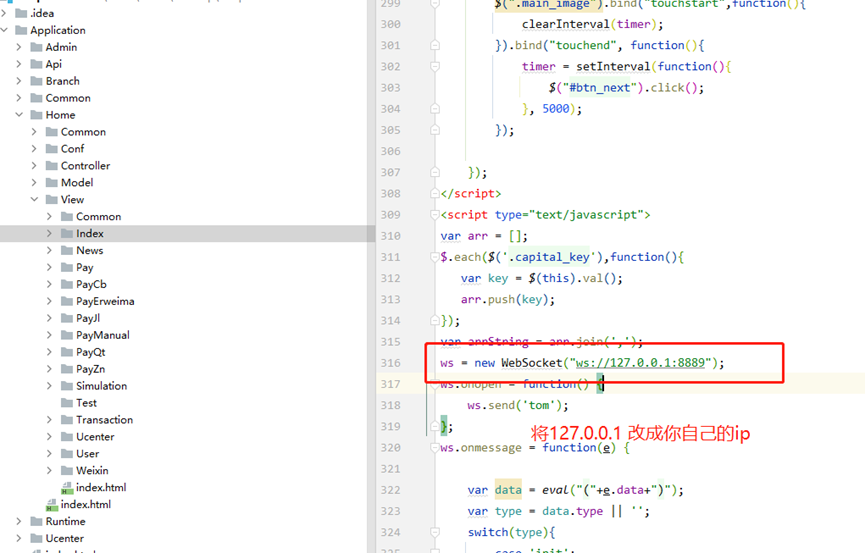Screen dimensions: 865x553
Task: Click the clearInterval call on line 300
Action: pos(565,24)
